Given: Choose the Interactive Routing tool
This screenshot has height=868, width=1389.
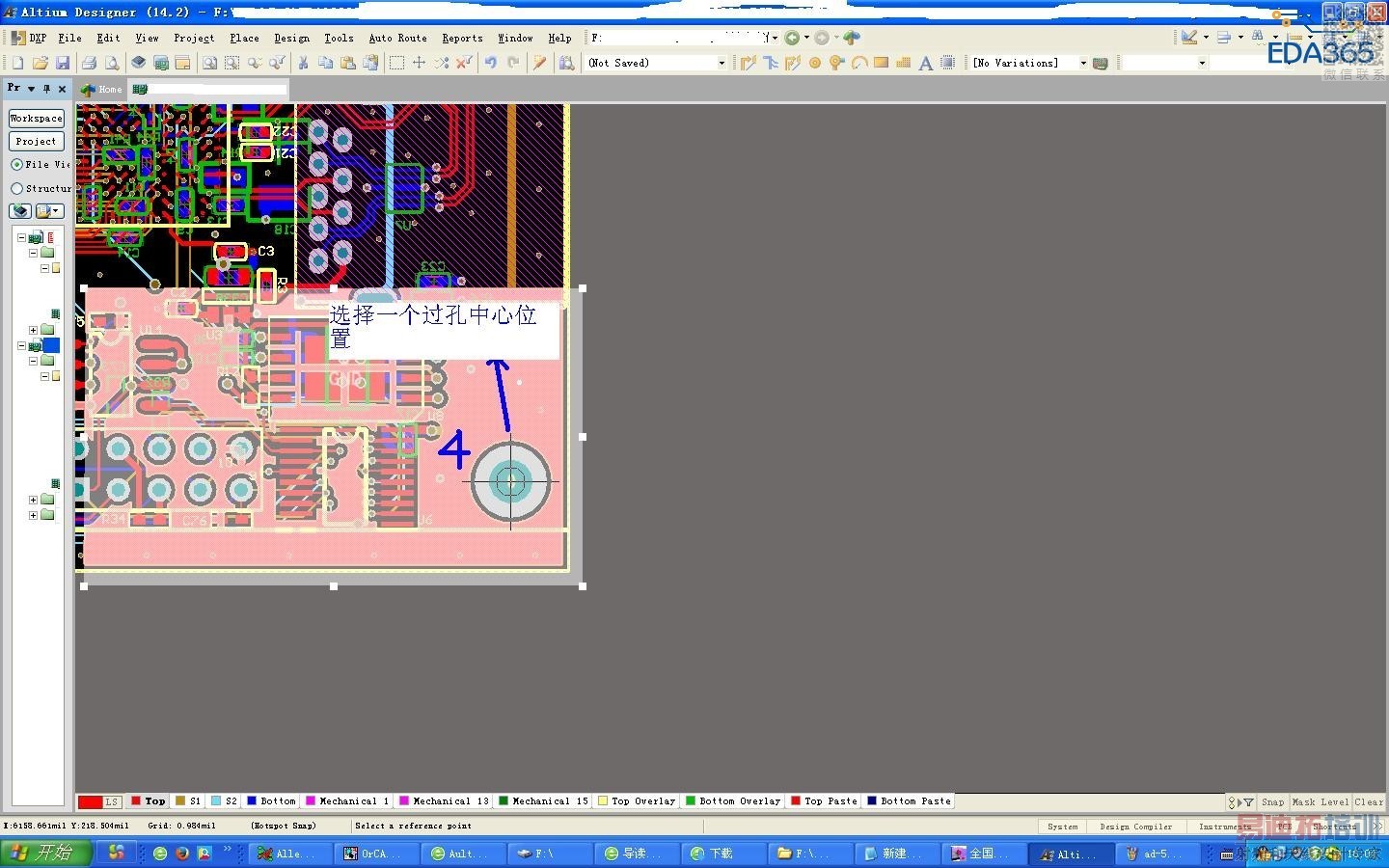Looking at the screenshot, I should (748, 63).
